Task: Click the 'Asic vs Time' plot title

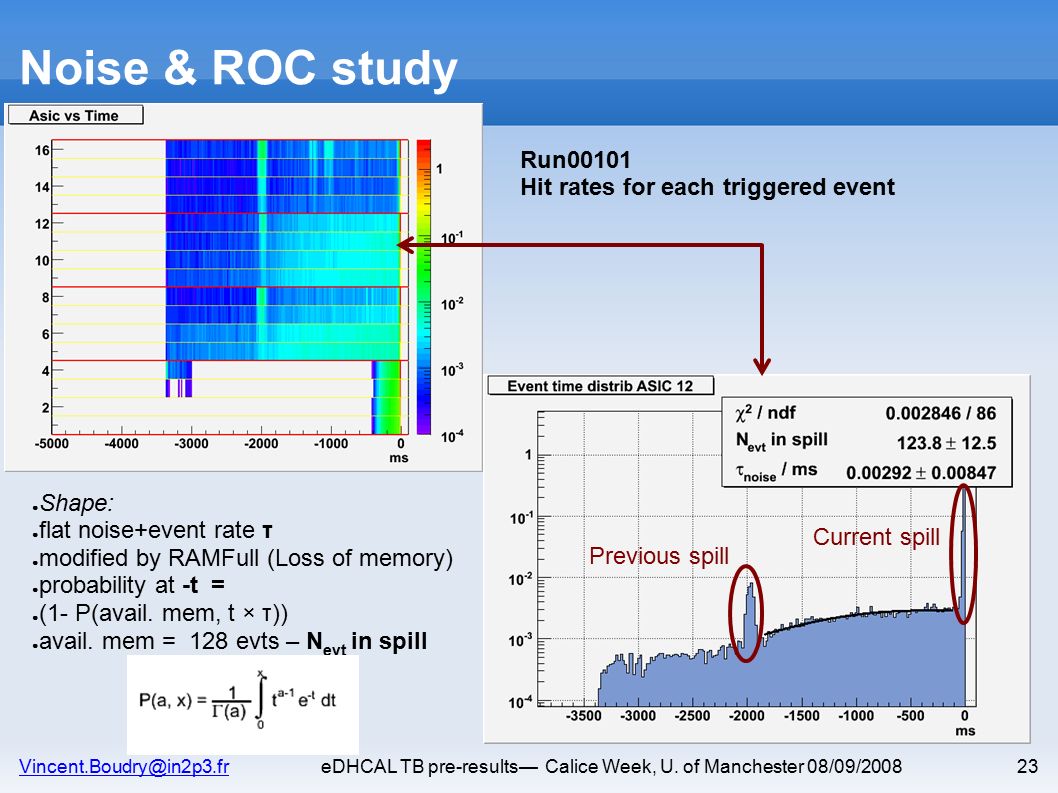Action: click(x=74, y=115)
